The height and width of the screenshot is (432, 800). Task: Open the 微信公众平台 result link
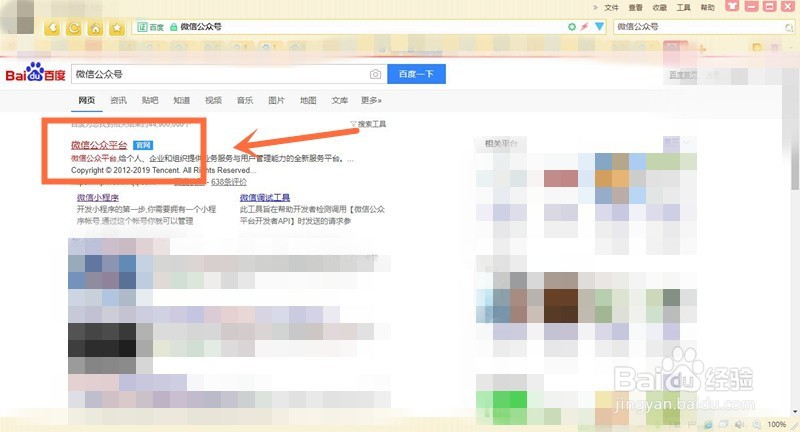pyautogui.click(x=99, y=145)
